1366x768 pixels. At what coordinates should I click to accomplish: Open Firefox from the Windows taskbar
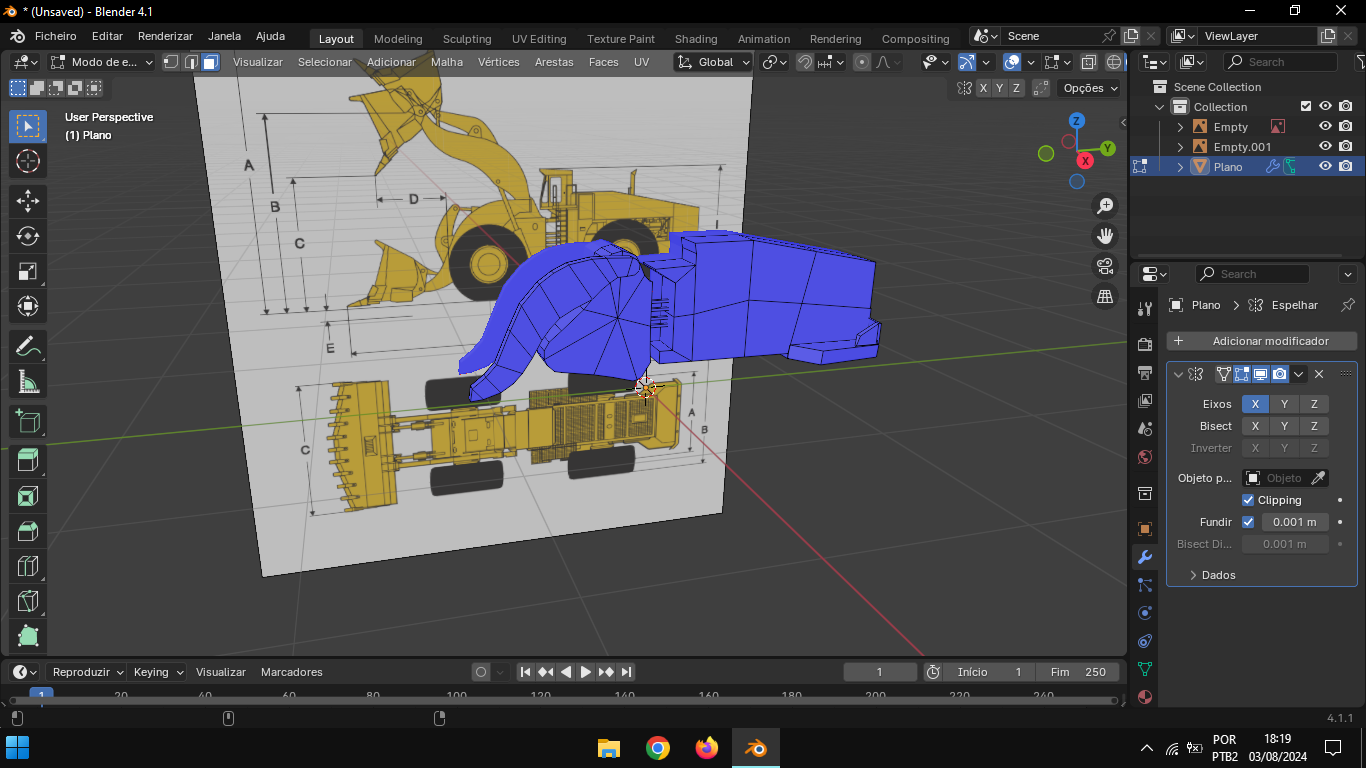point(707,748)
